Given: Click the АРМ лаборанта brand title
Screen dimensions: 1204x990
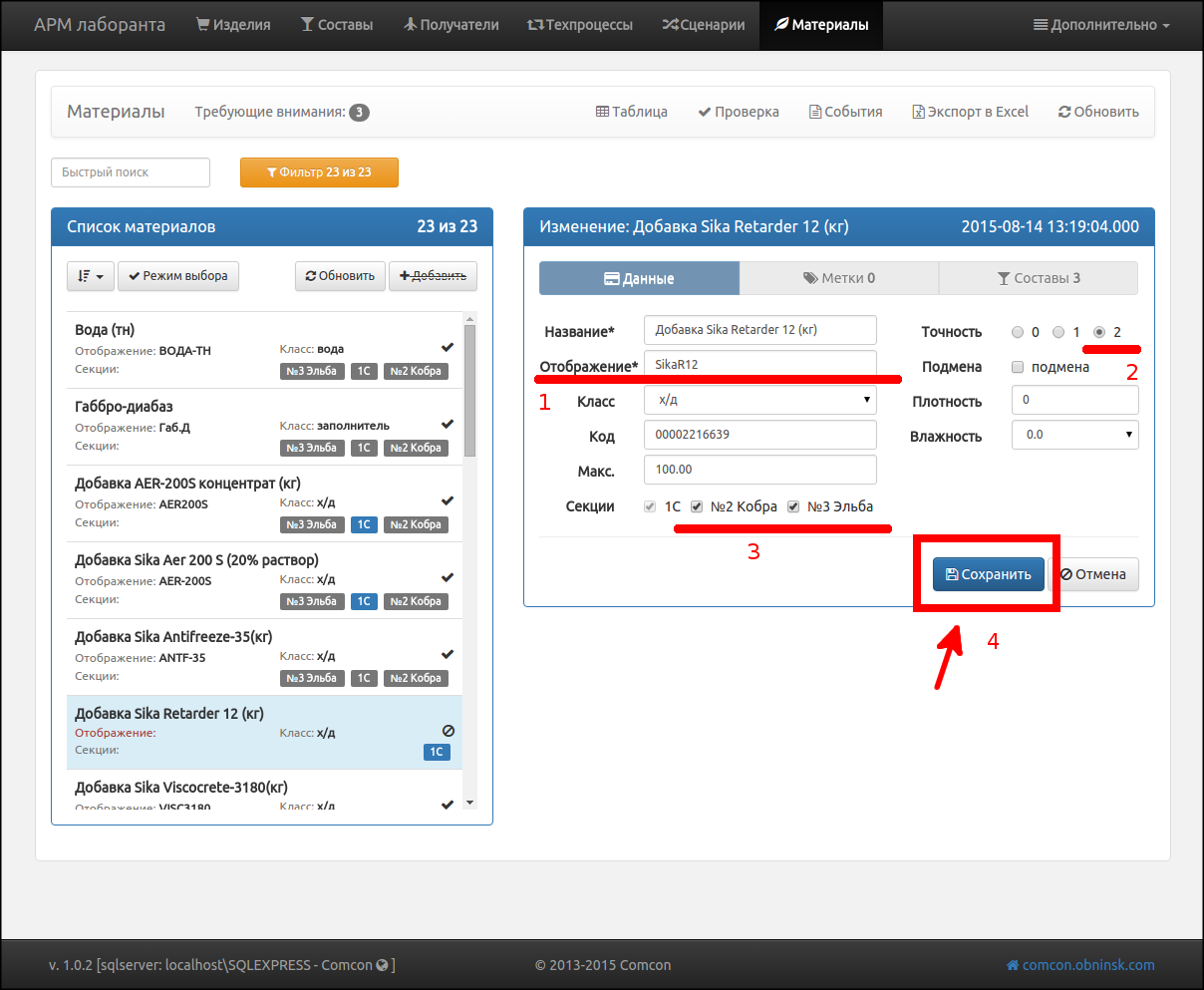Looking at the screenshot, I should click(x=100, y=25).
